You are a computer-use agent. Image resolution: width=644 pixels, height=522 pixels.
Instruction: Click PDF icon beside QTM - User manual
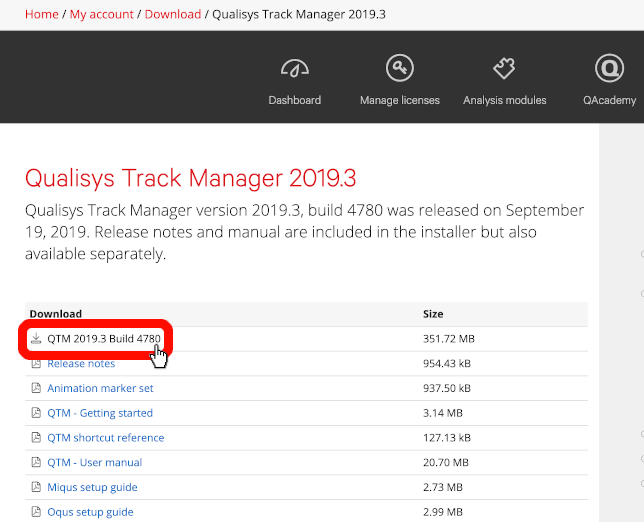click(x=36, y=462)
